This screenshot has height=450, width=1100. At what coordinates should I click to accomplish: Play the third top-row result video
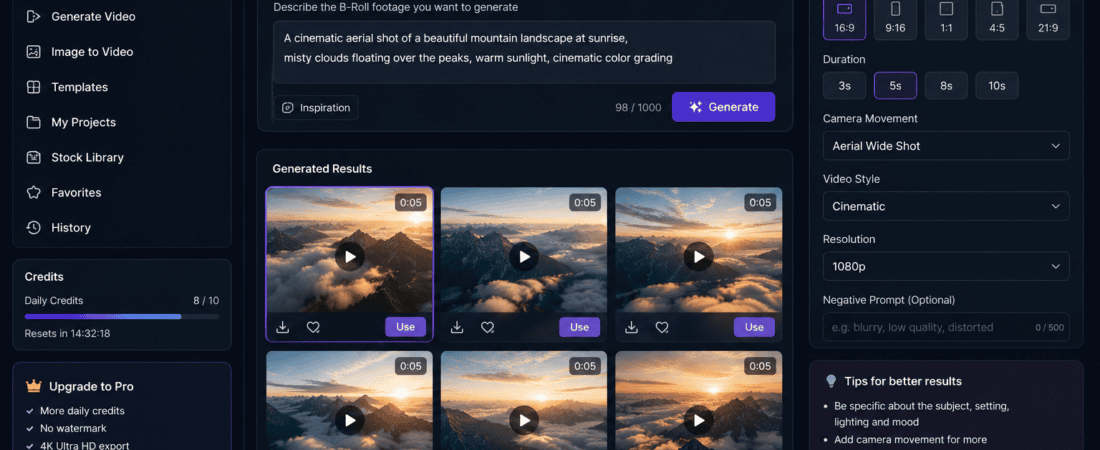(x=699, y=257)
